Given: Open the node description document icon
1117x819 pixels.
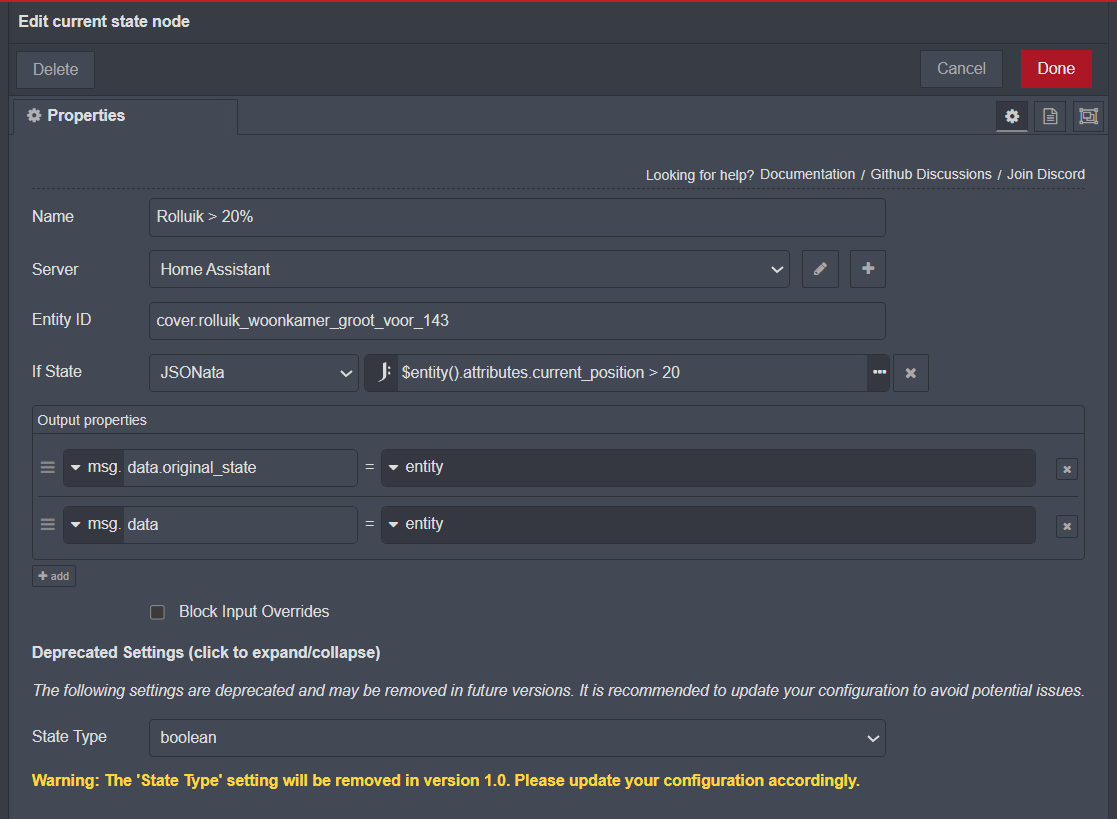Looking at the screenshot, I should (x=1050, y=116).
